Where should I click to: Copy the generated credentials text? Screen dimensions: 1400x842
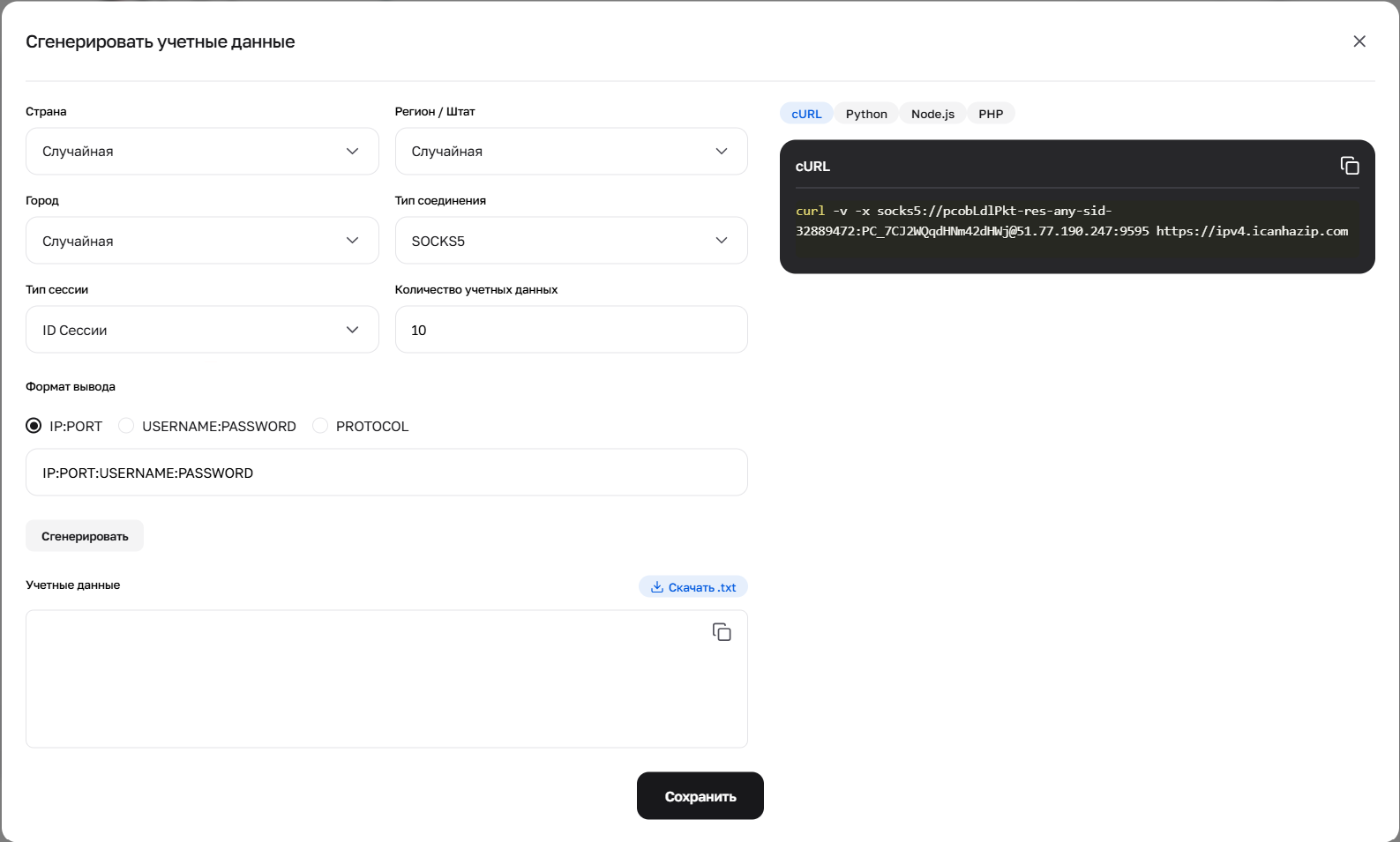click(x=721, y=632)
